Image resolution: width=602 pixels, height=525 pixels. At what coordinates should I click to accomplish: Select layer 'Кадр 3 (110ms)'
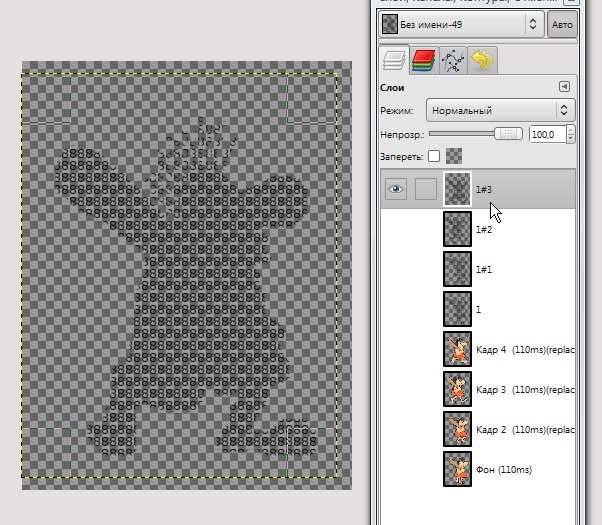(x=478, y=389)
